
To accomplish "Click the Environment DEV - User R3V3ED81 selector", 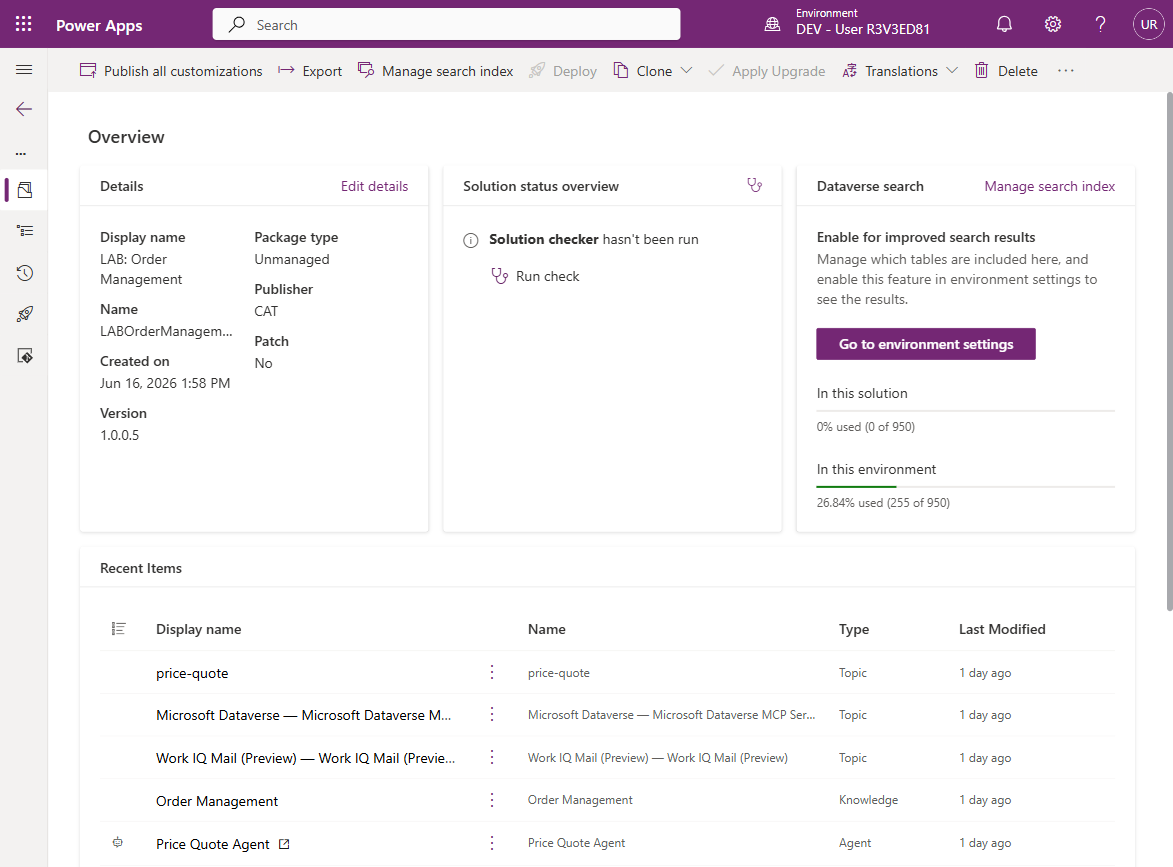I will (x=847, y=22).
